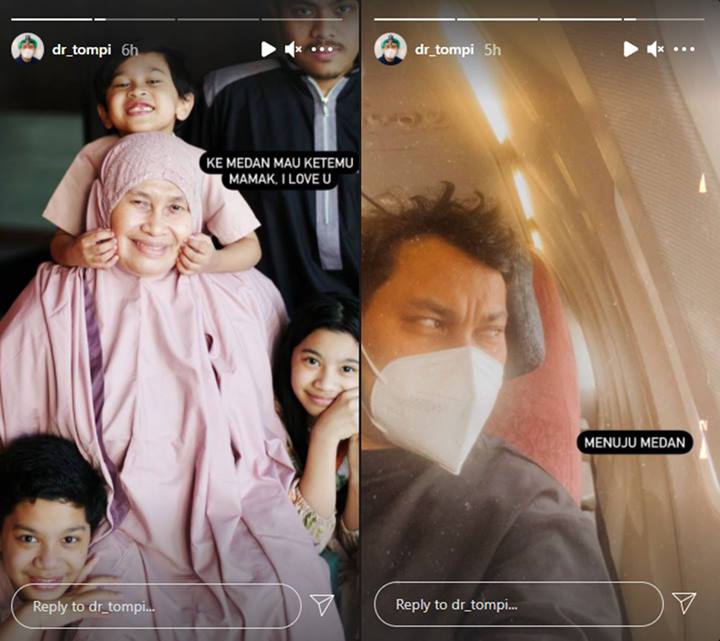This screenshot has width=720, height=641.
Task: Click the 'MENUJU MEDAN' caption sticker
Action: 635,442
